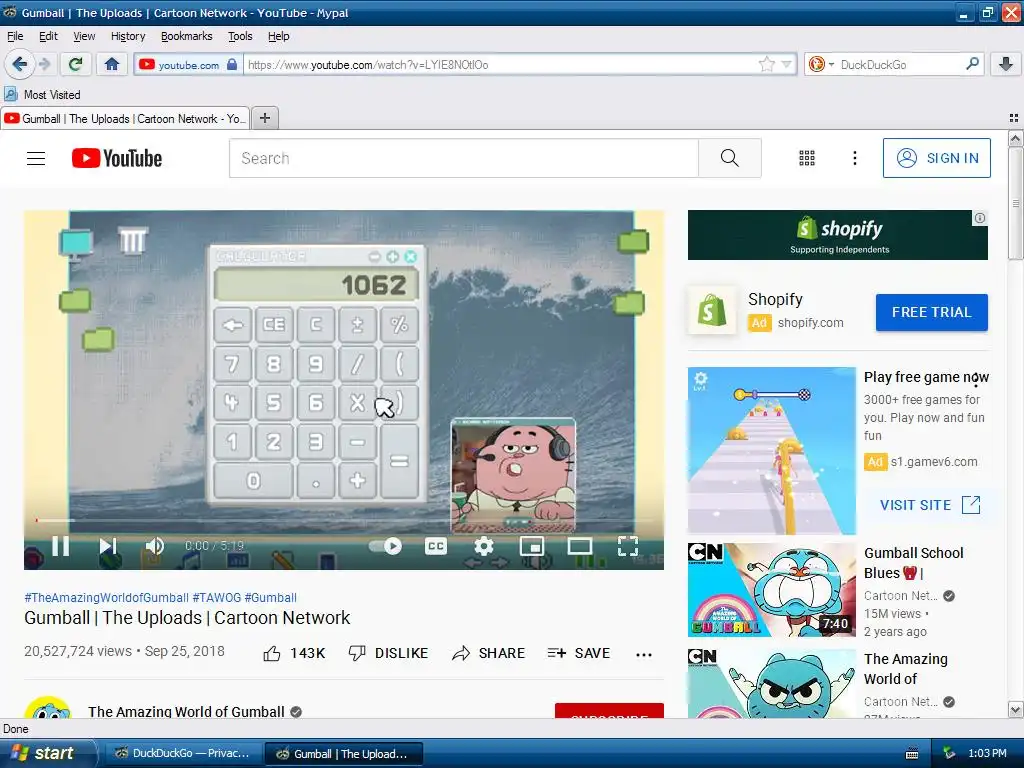The width and height of the screenshot is (1024, 768).
Task: Like the video with thumbs up 143K
Action: (294, 653)
